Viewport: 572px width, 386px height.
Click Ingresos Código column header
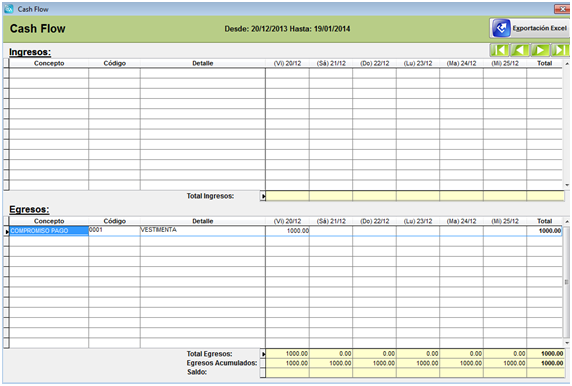[114, 63]
